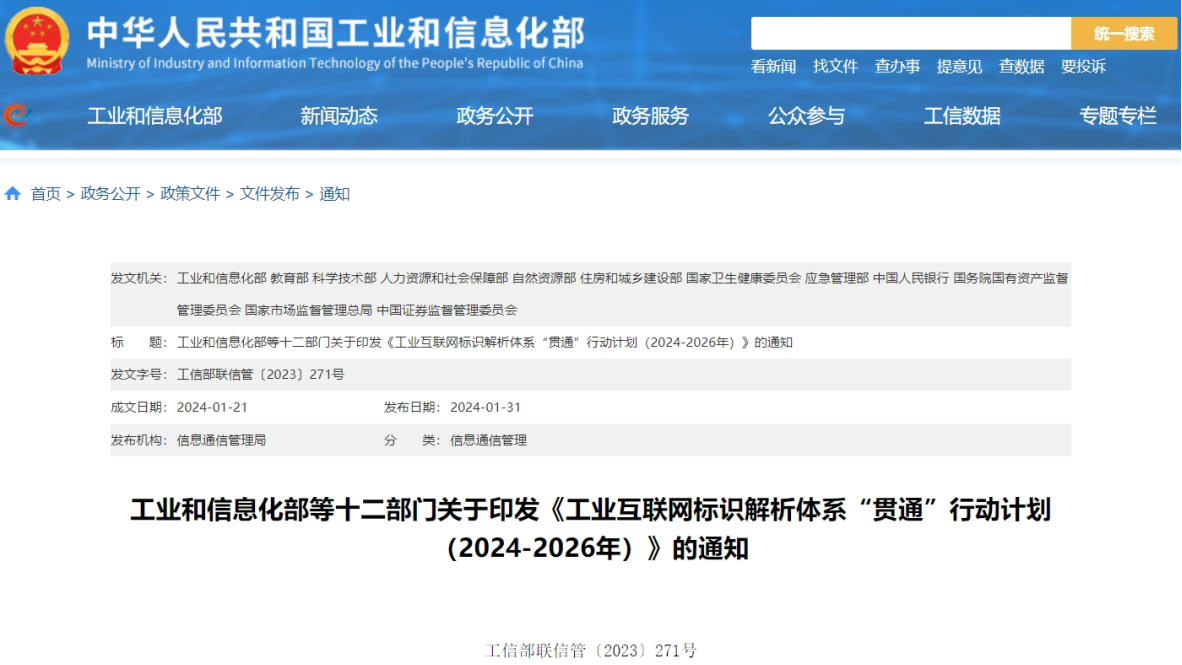Click the document number 工信部联信管〔2023〕271号 in the table

pyautogui.click(x=261, y=375)
